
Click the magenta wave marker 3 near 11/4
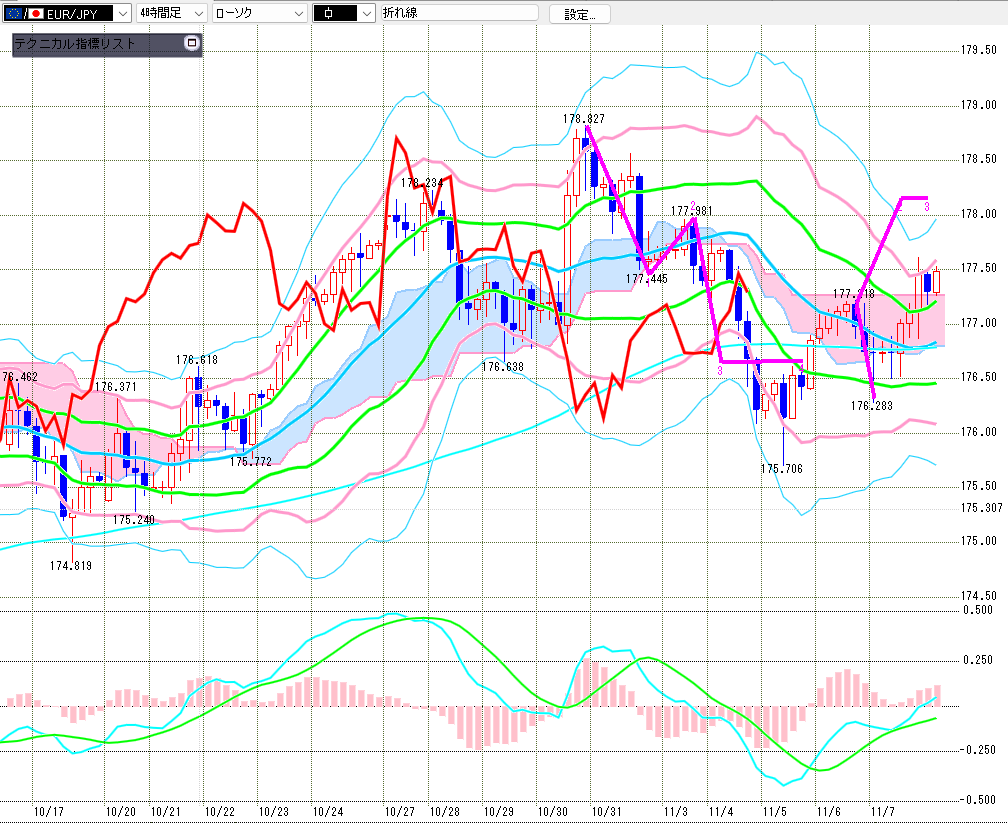(x=719, y=370)
